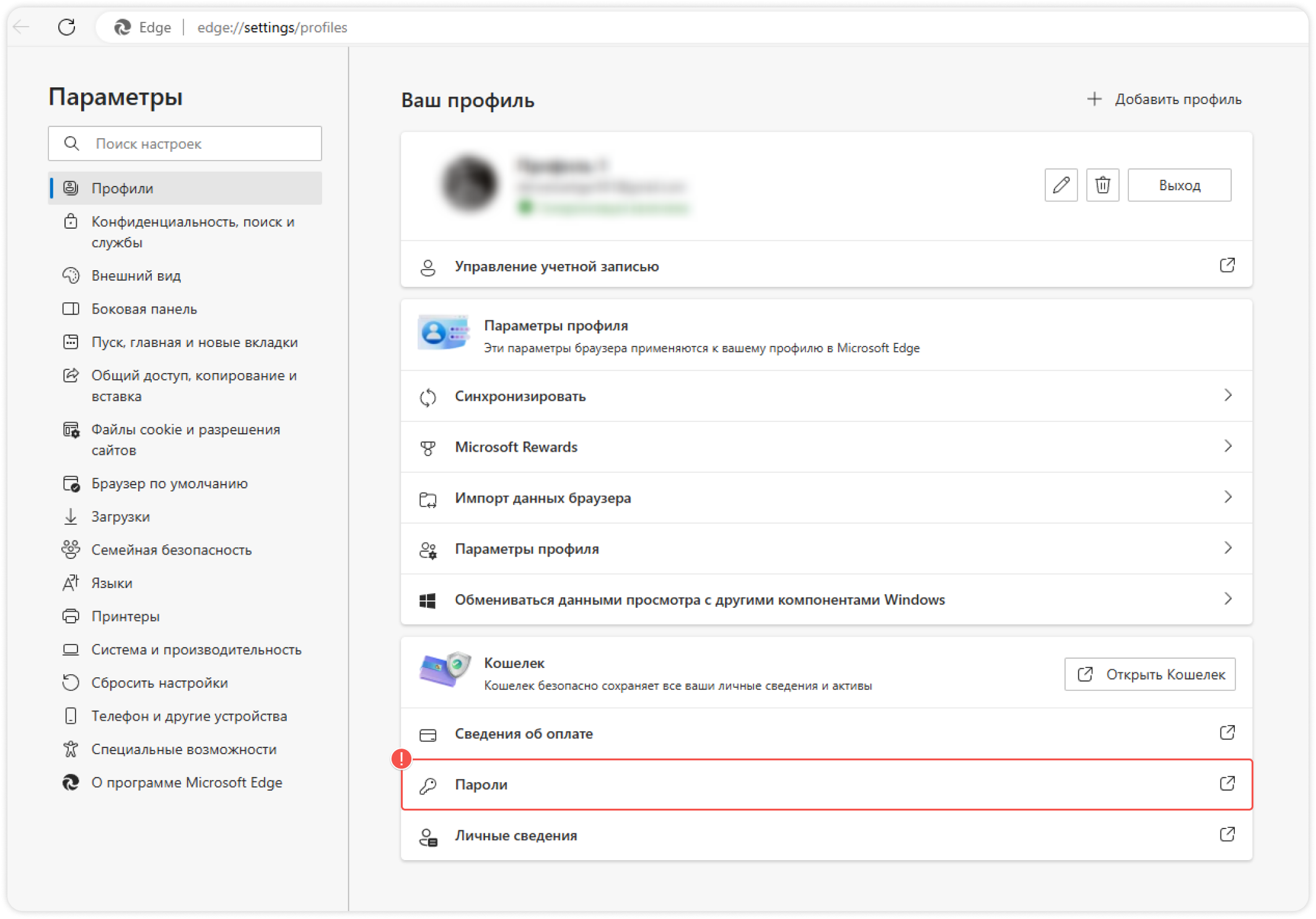Click the Пароли key icon
The width and height of the screenshot is (1316, 919).
428,786
